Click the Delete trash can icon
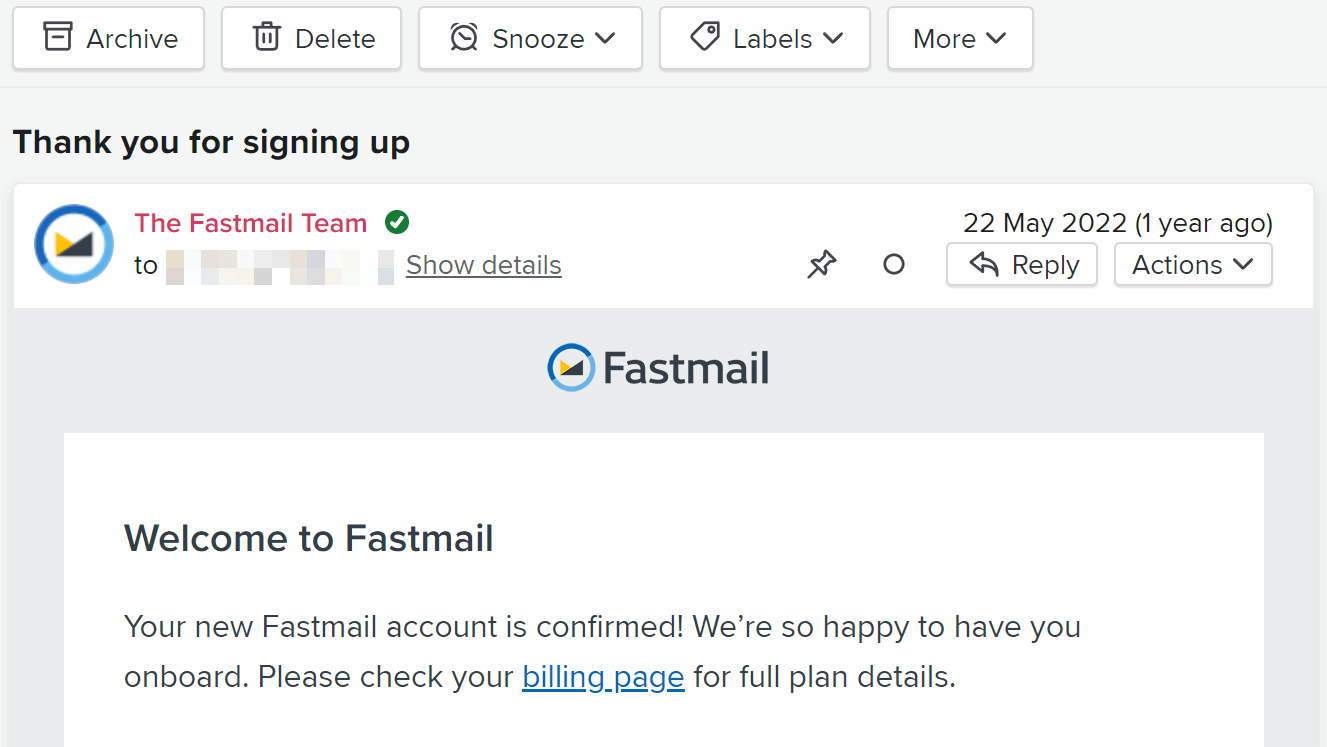The width and height of the screenshot is (1327, 747). tap(266, 38)
